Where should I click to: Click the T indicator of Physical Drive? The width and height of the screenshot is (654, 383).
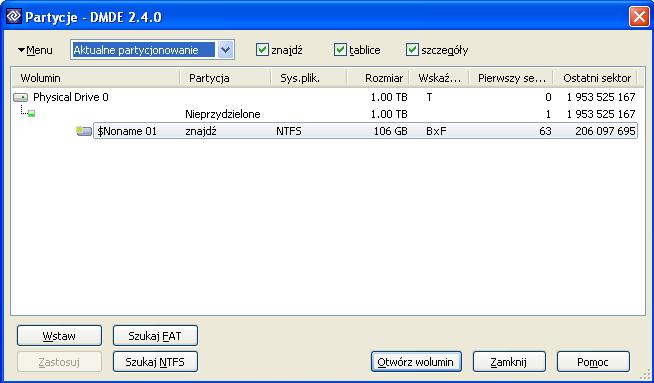click(x=429, y=98)
